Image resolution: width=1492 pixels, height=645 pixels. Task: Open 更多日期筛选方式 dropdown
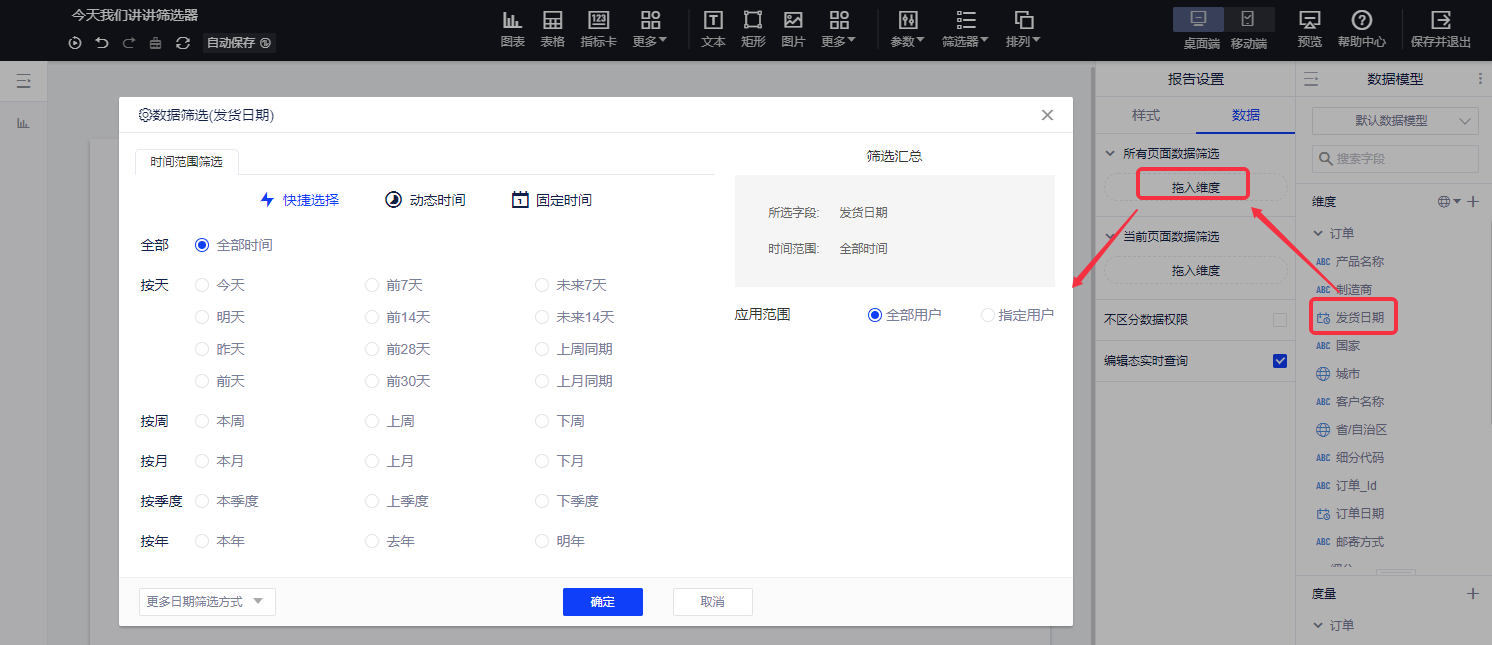coord(207,602)
